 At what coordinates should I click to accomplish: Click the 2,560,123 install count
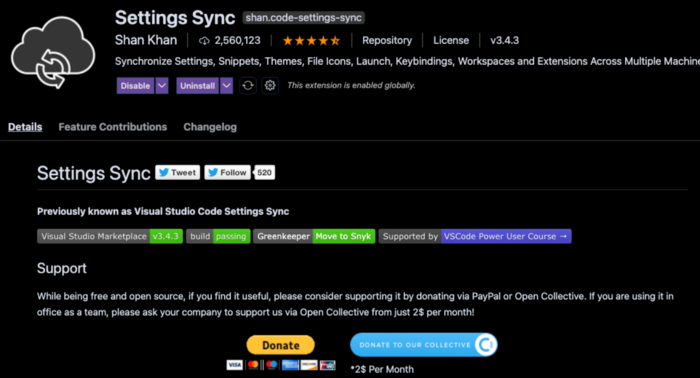(237, 41)
